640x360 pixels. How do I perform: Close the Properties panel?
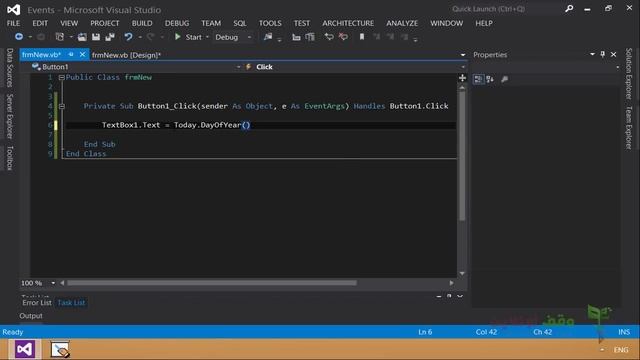point(613,54)
